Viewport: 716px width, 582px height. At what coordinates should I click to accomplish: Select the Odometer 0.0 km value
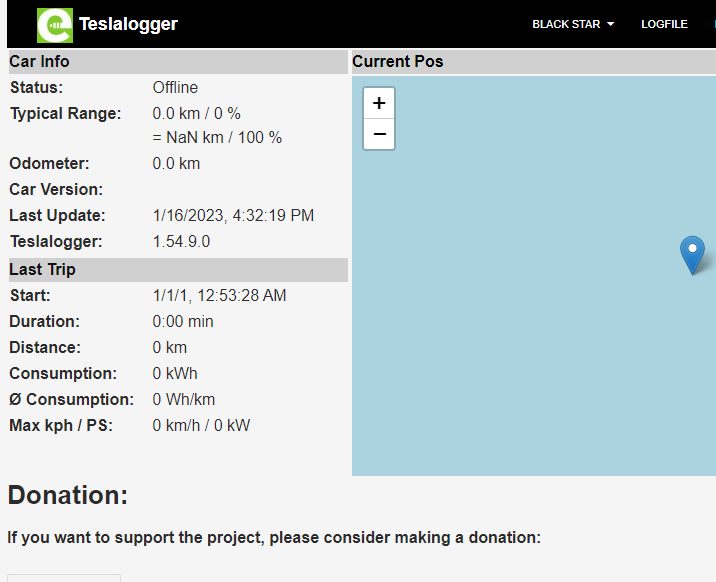click(x=176, y=163)
